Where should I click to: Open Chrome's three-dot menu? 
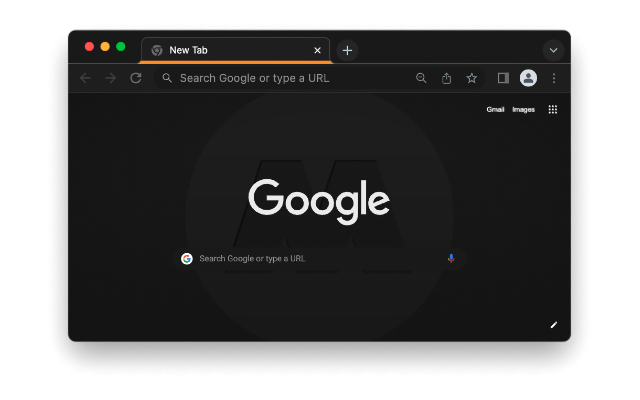[x=554, y=78]
